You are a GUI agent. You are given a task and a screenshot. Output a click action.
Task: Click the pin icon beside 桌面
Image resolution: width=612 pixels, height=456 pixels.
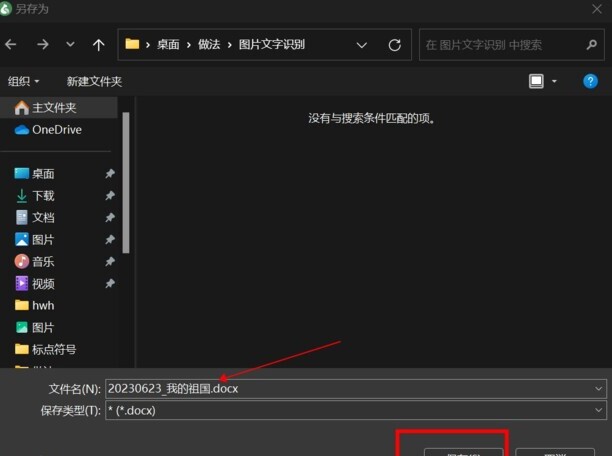(110, 173)
